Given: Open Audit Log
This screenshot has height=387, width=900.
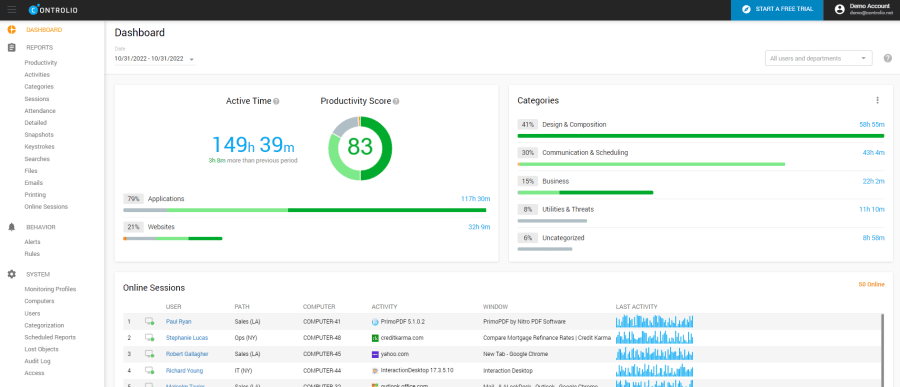Looking at the screenshot, I should click(37, 361).
